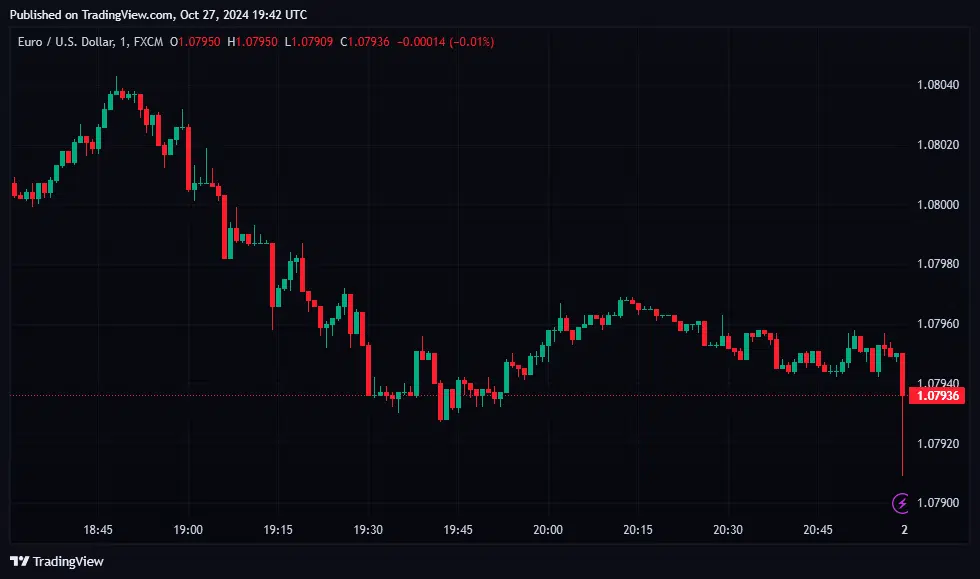This screenshot has height=579, width=980.
Task: Click the low value L1.07909
Action: 309,42
